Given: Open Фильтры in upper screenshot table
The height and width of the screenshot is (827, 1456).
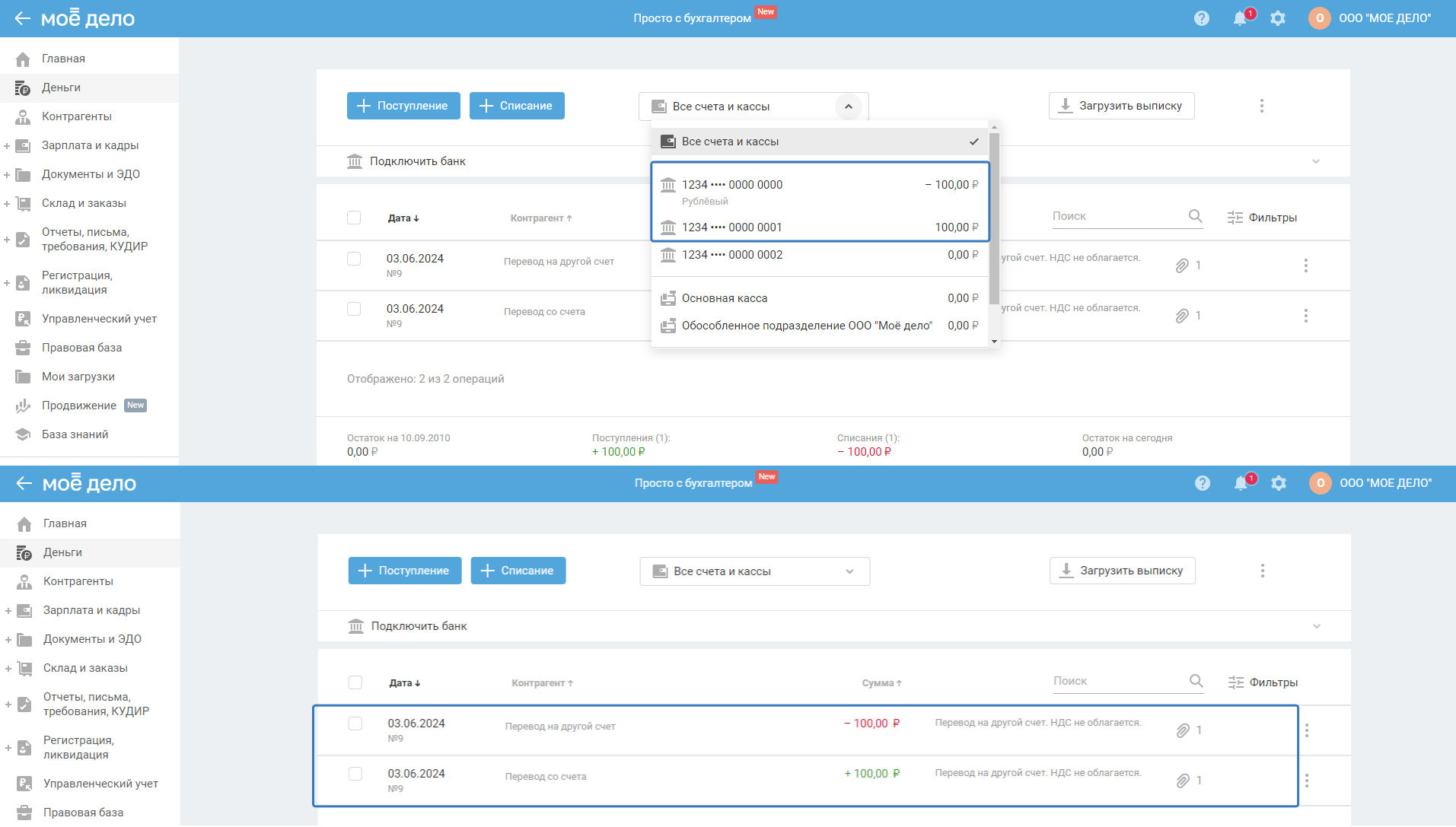Looking at the screenshot, I should 1262,218.
